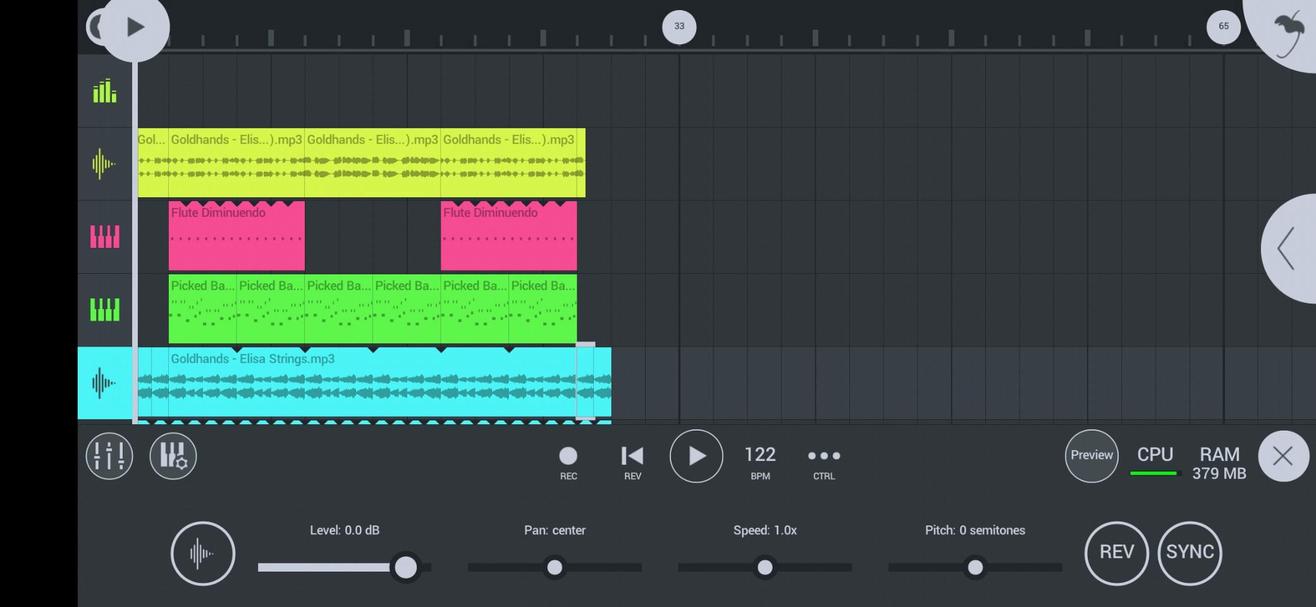Click the pink keyboard icon for the Flute track
1316x607 pixels.
(x=104, y=236)
